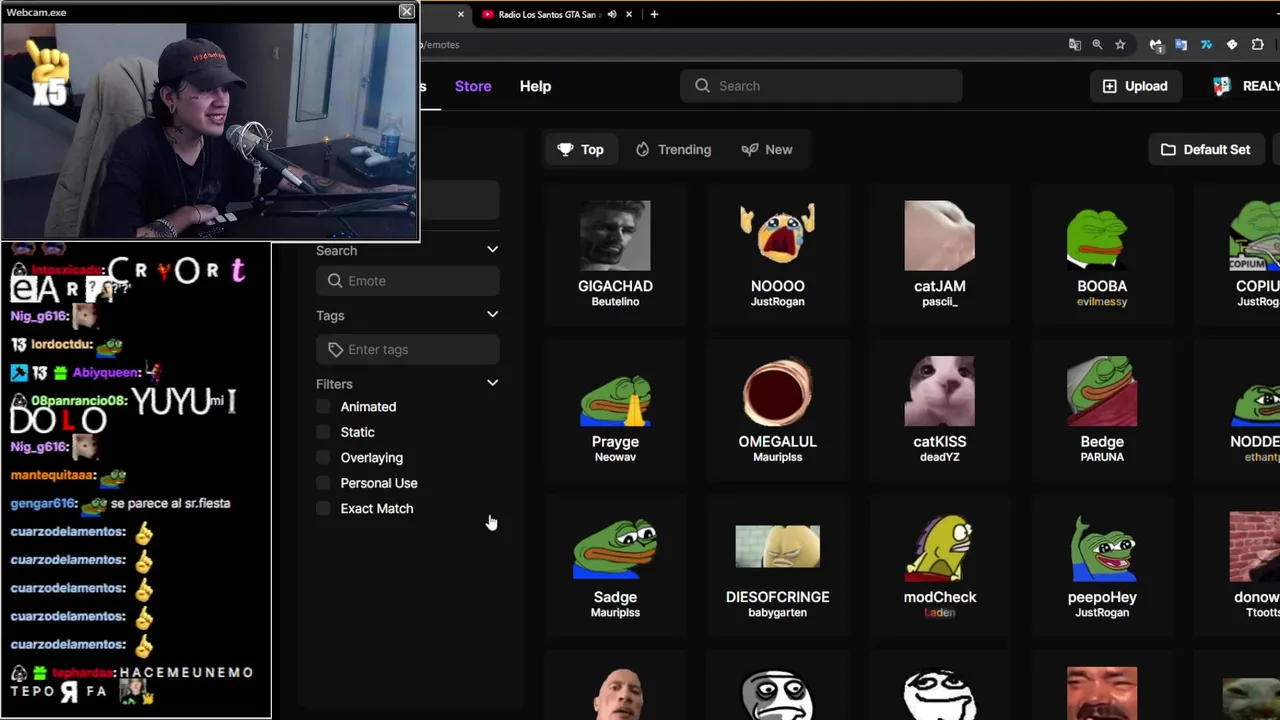
Task: Mute the Radio Los Santos tab audio
Action: pos(612,14)
